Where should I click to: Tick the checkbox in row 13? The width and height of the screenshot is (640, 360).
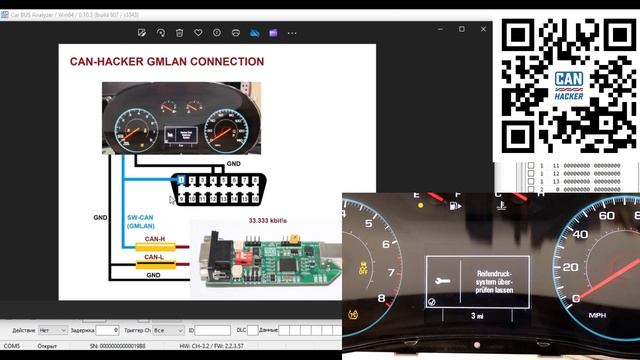531,181
